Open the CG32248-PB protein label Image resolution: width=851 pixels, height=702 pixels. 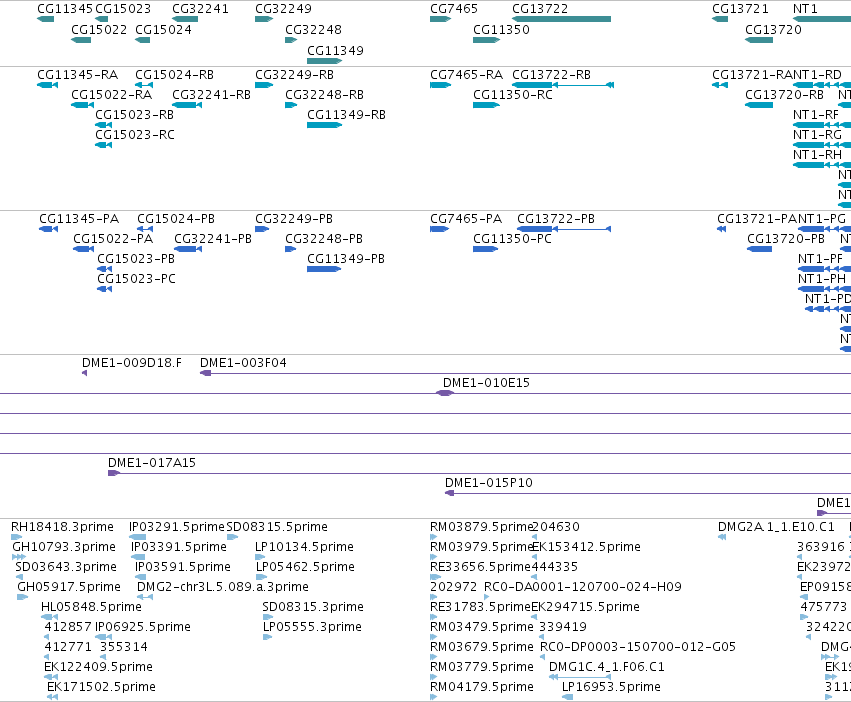tap(324, 239)
